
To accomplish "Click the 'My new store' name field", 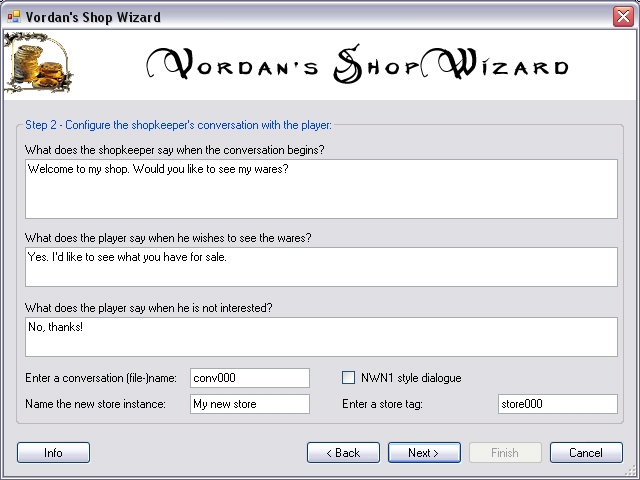I will (250, 404).
